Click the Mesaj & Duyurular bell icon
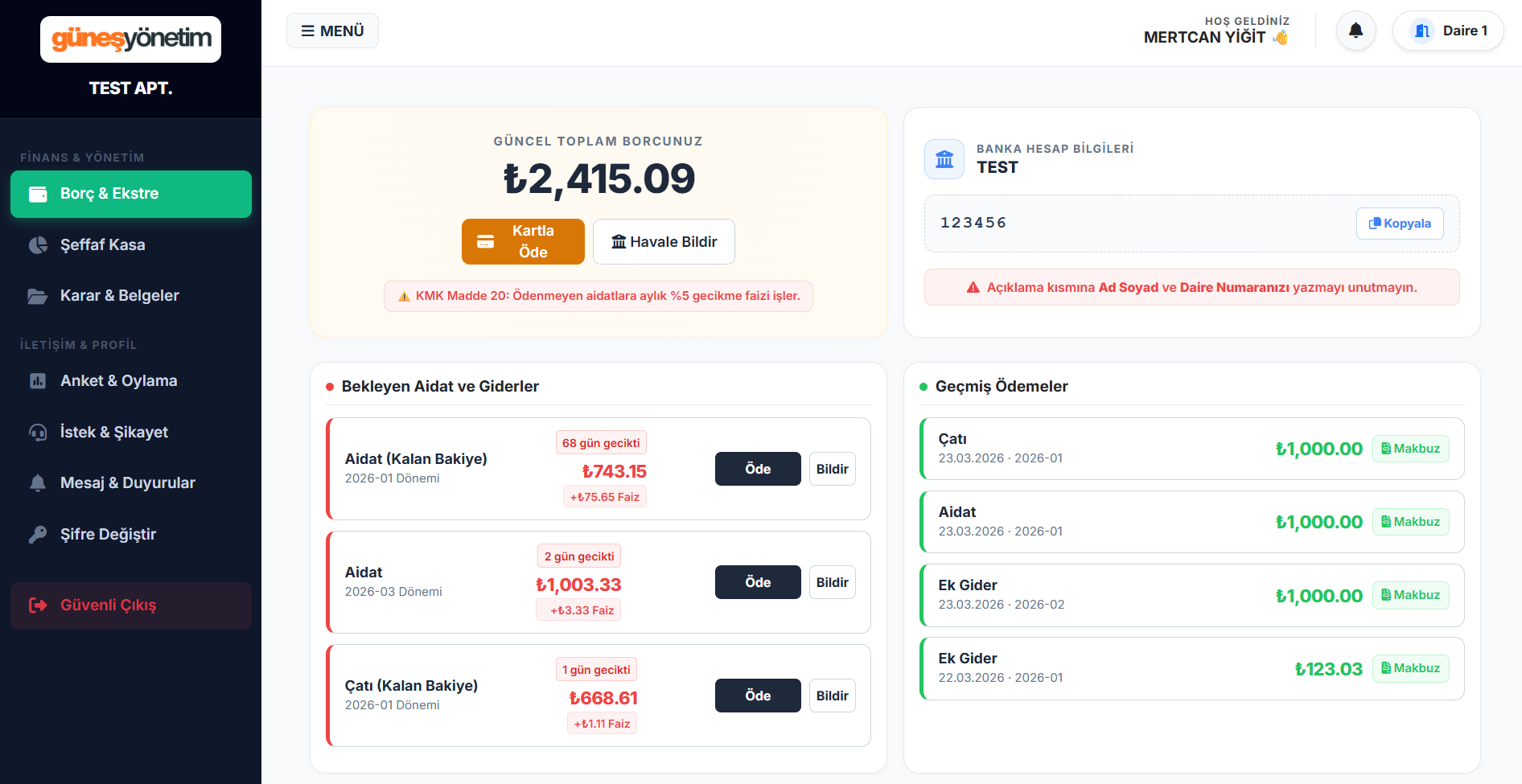Image resolution: width=1522 pixels, height=784 pixels. (x=38, y=483)
